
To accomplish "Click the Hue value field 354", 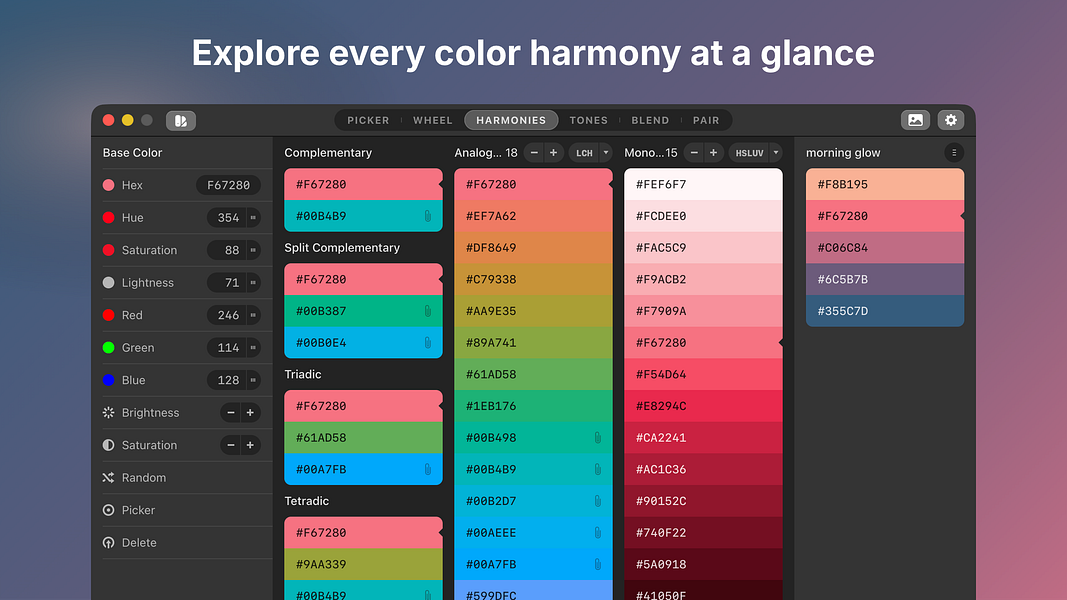I will 227,218.
